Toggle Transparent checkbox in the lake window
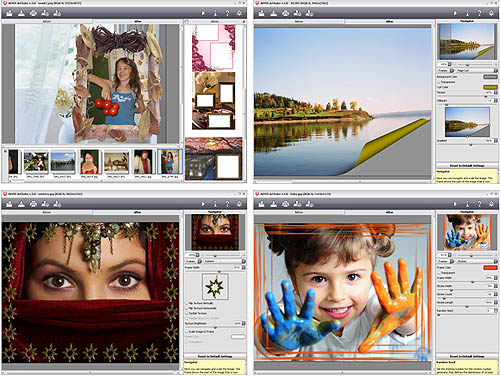 439,82
